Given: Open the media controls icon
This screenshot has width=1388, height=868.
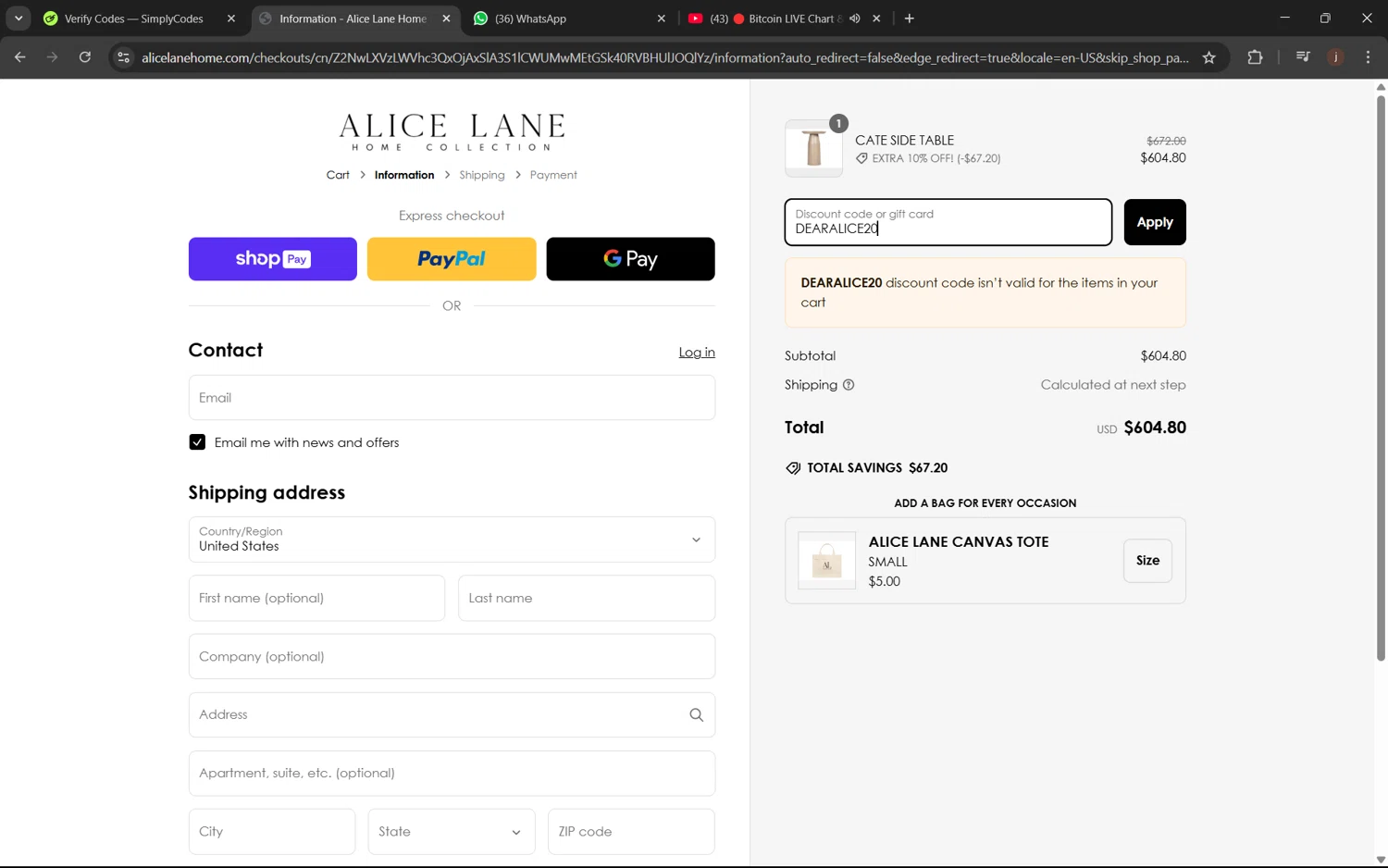Looking at the screenshot, I should pos(1303,57).
